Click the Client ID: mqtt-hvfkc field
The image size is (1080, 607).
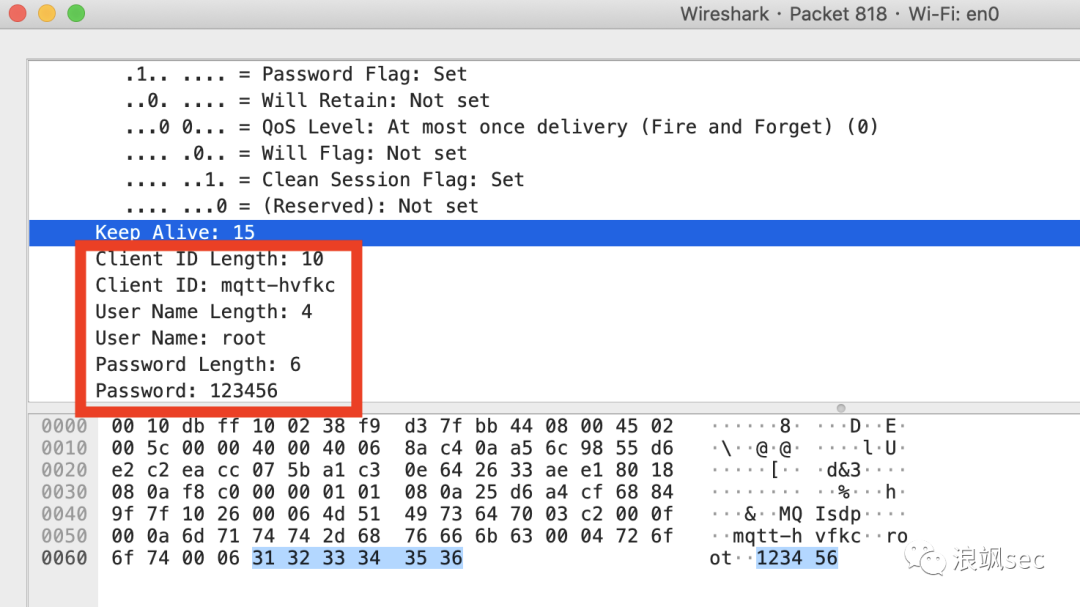[x=215, y=285]
